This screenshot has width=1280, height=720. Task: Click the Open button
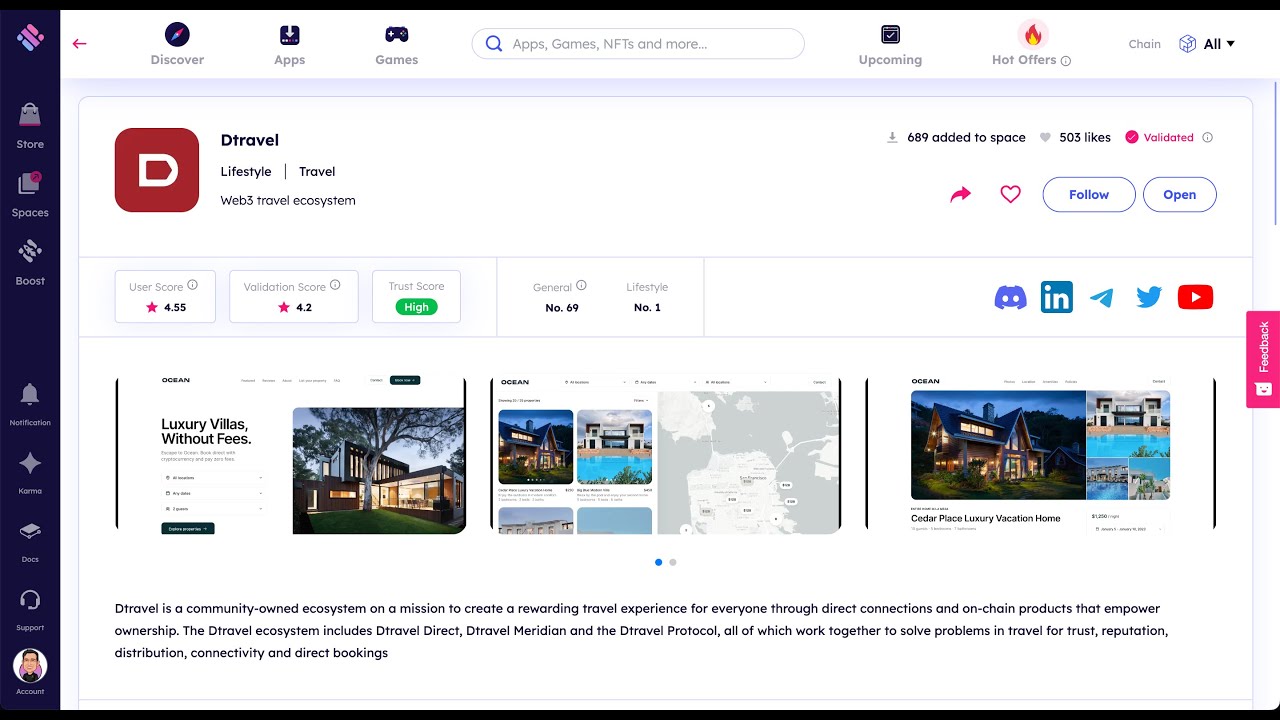click(1180, 195)
